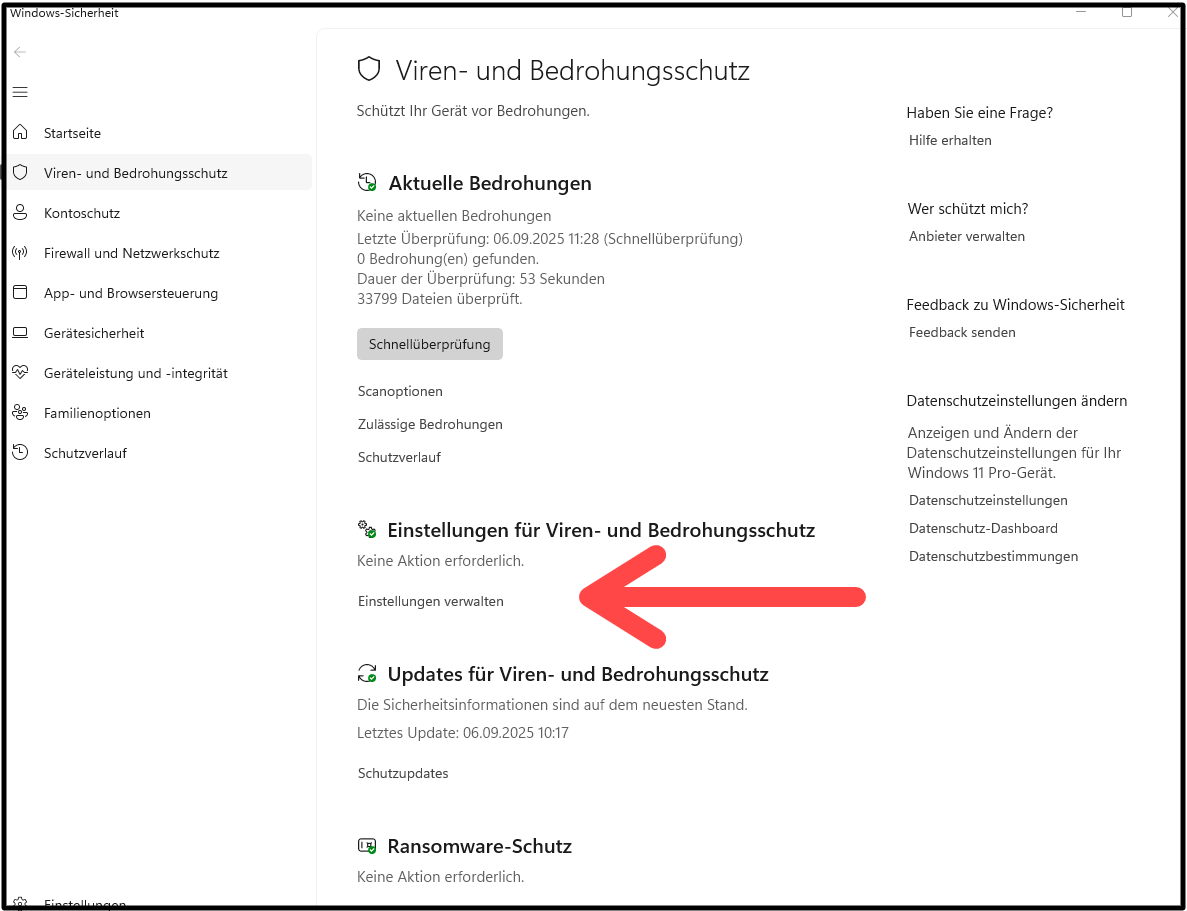Click the Aktuelle Bedrohungen heading
The height and width of the screenshot is (911, 1187).
(490, 183)
